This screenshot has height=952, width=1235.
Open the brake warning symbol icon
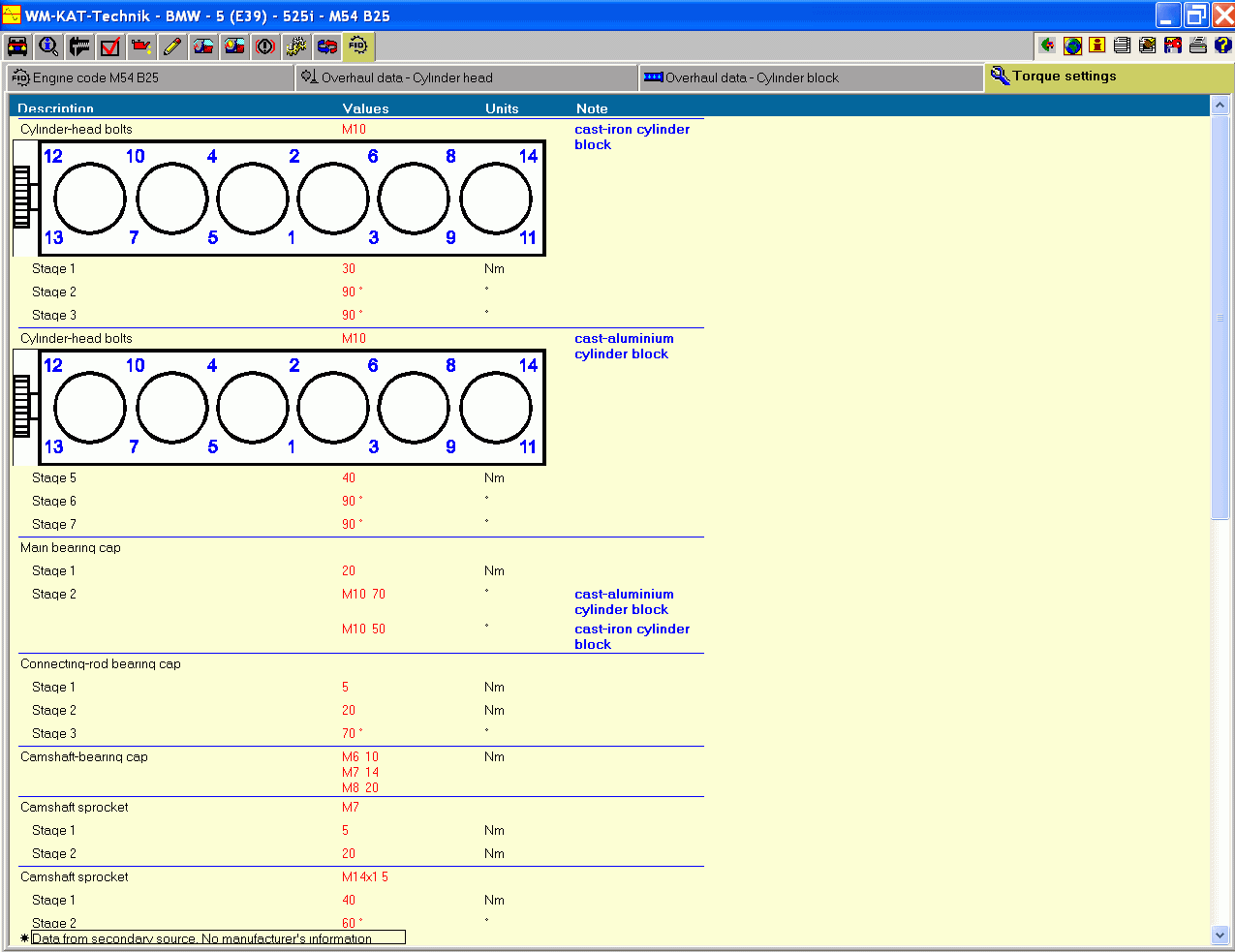[x=265, y=46]
